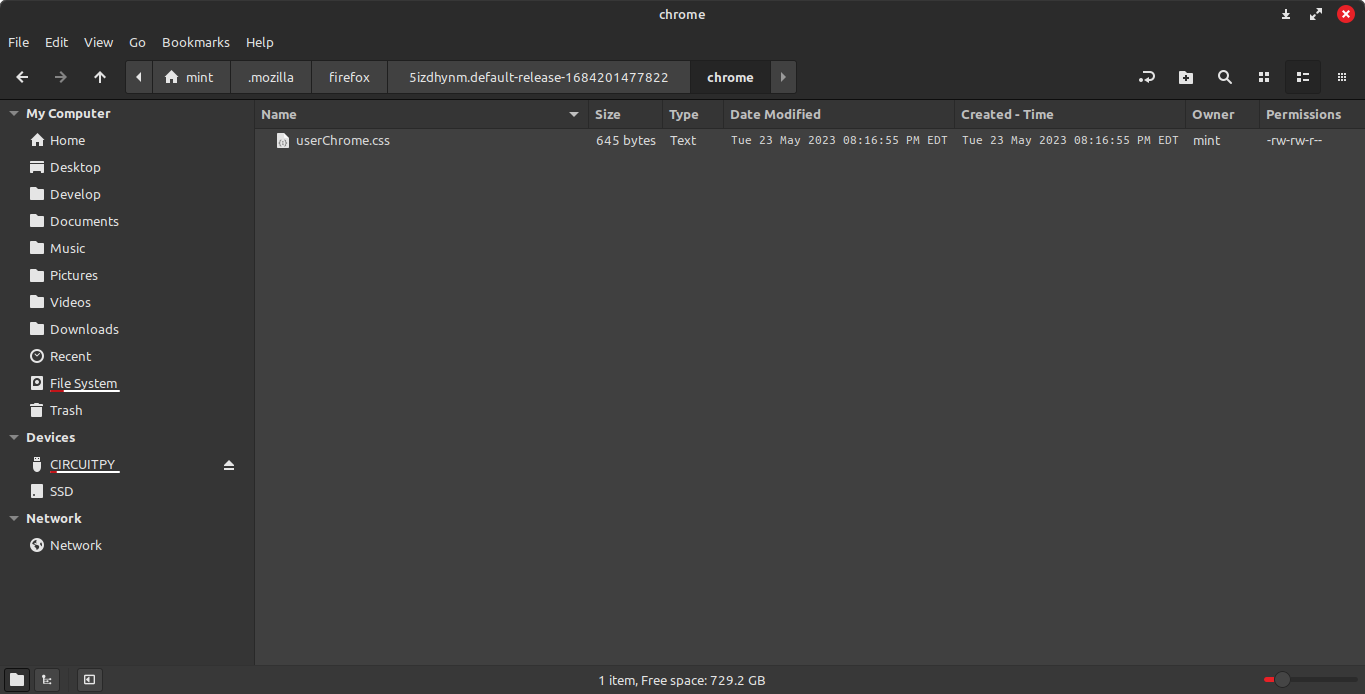
Task: Sort by the Date Modified column
Action: pyautogui.click(x=839, y=115)
